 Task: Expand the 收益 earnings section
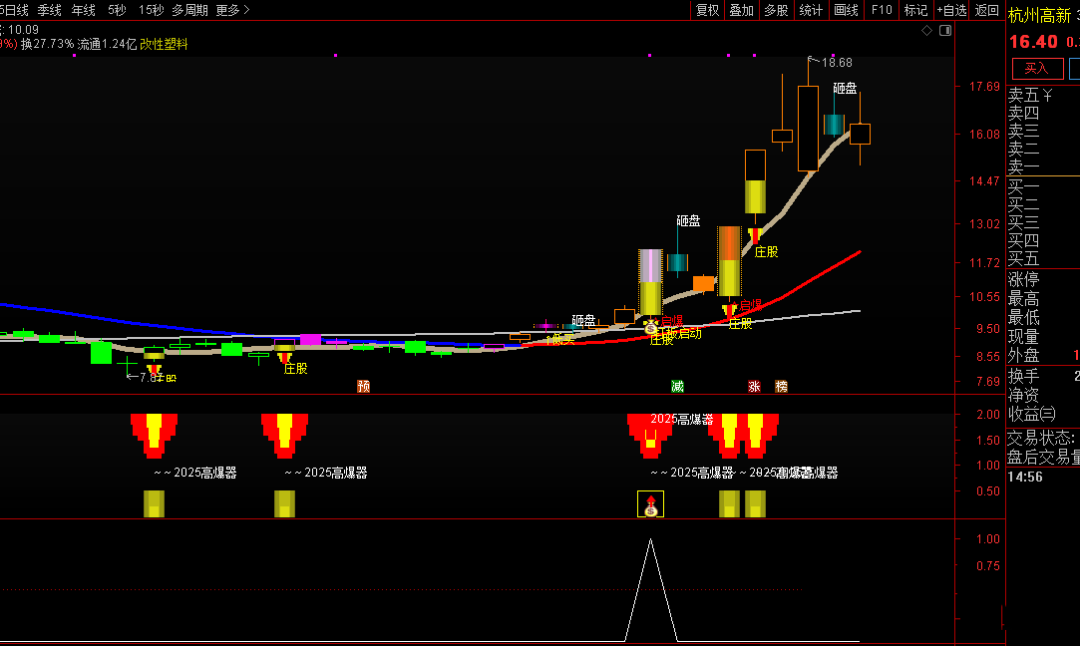tap(1030, 414)
